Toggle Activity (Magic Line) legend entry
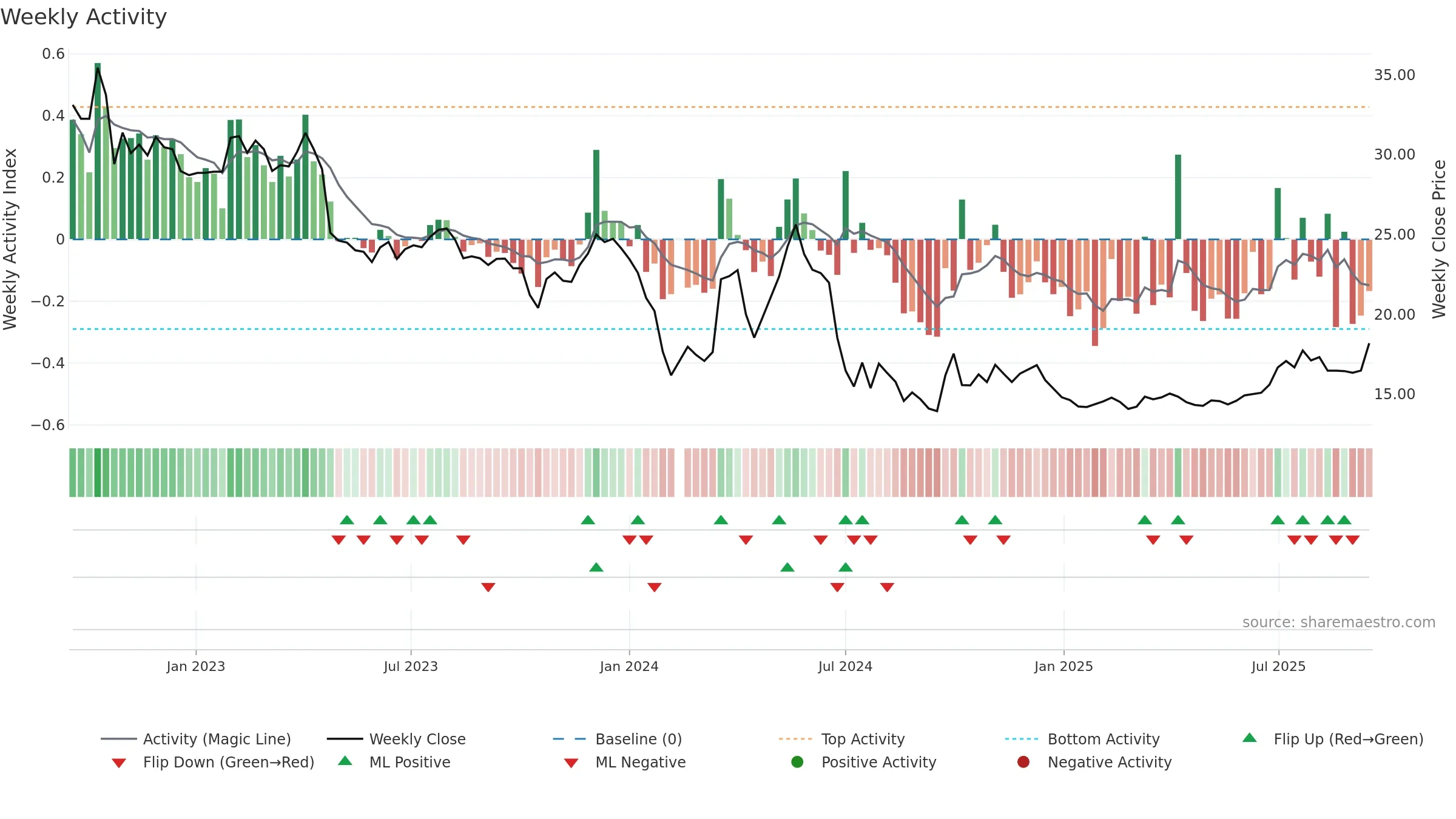The height and width of the screenshot is (819, 1456). [x=196, y=739]
